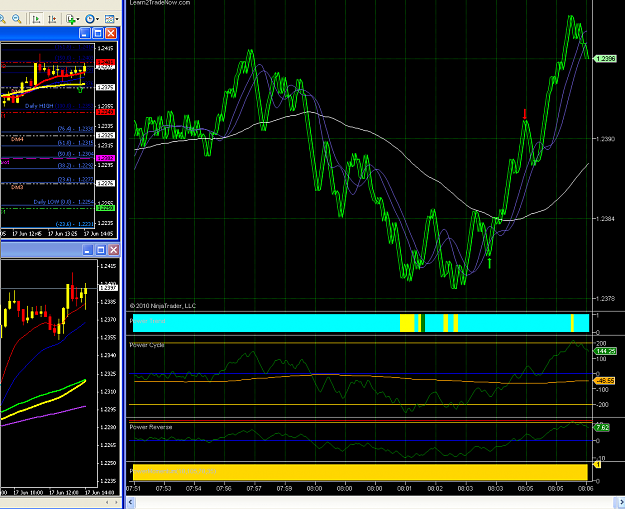Click the 07:51 time axis label

tap(133, 488)
